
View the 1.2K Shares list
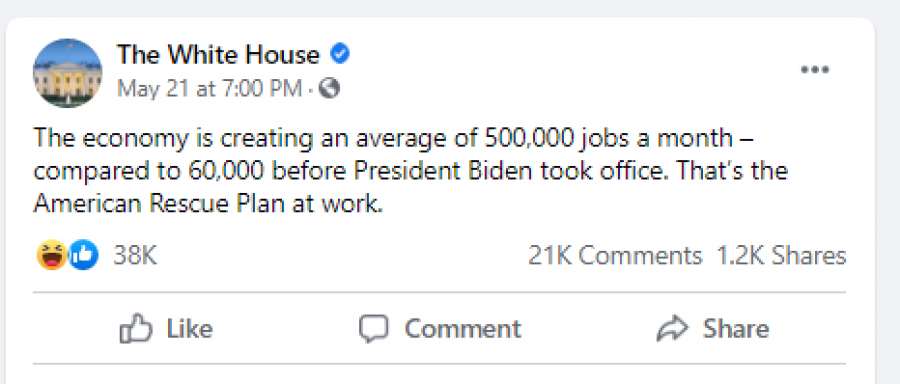tap(781, 256)
